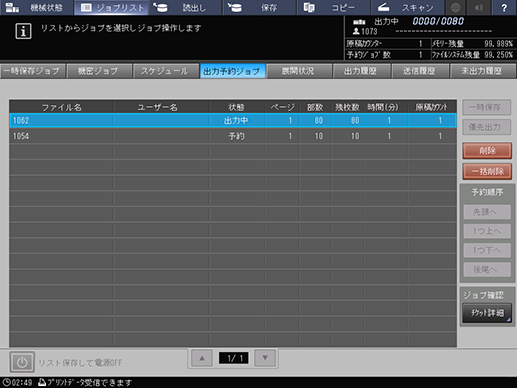Click the ファイル名 column header
Image resolution: width=517 pixels, height=388 pixels.
tap(62, 107)
